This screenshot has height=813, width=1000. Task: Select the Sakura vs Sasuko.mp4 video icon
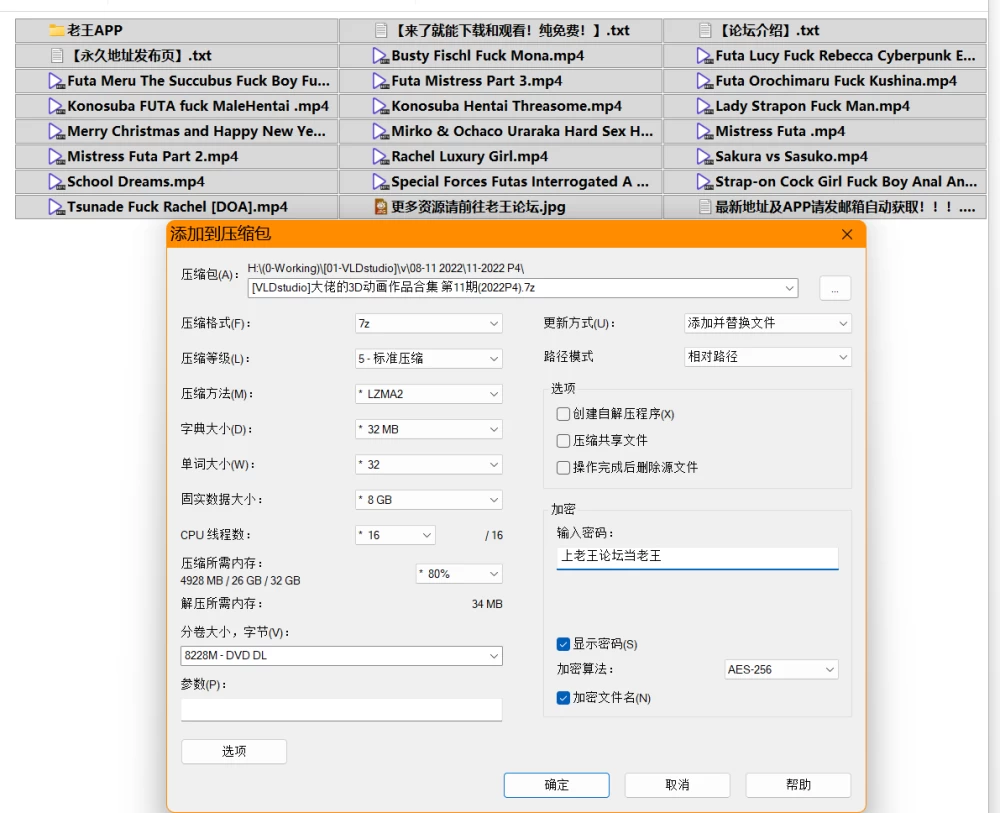tap(705, 156)
